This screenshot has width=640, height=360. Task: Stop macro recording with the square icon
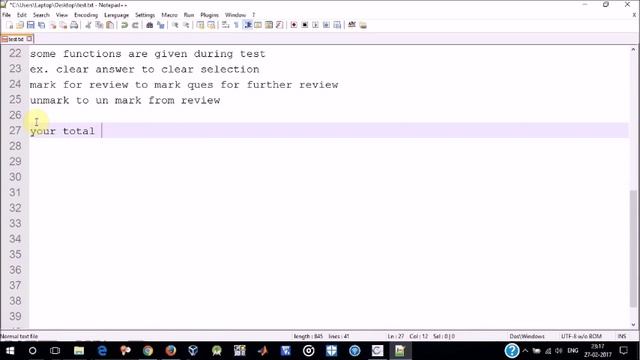click(x=305, y=25)
